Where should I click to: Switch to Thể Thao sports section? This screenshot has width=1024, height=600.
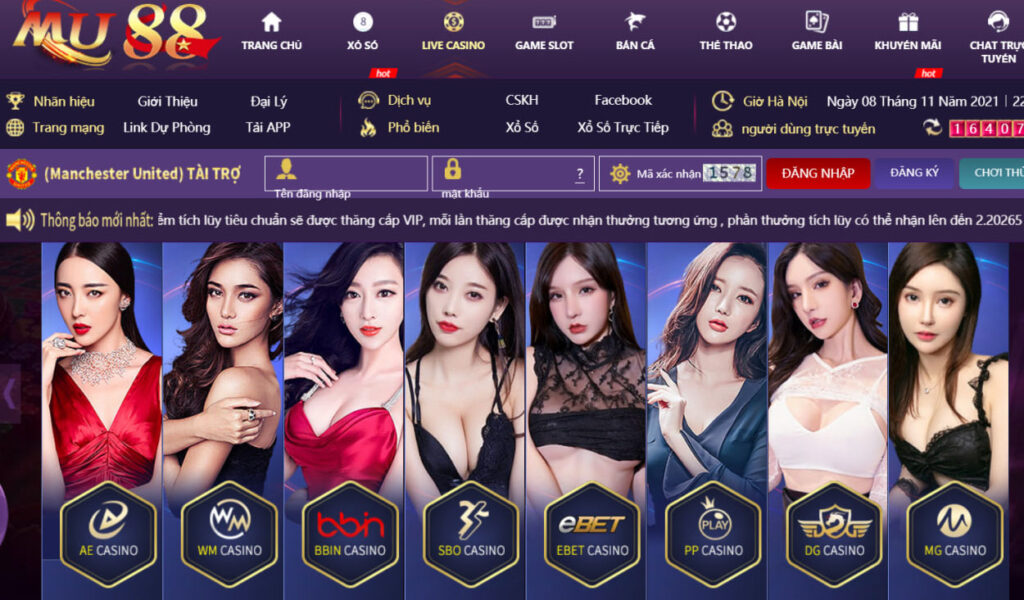coord(726,32)
